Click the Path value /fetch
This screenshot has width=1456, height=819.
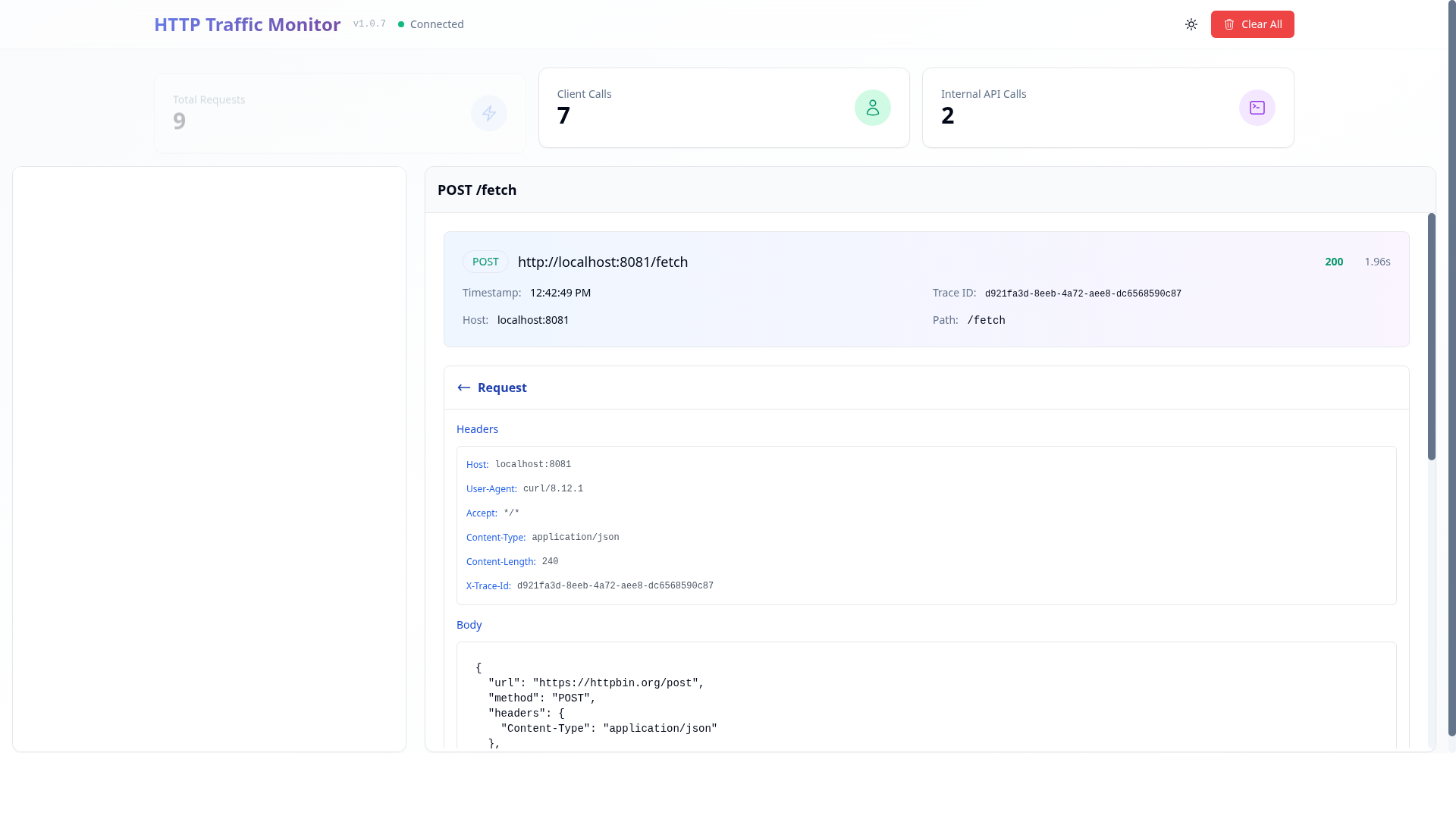[987, 321]
